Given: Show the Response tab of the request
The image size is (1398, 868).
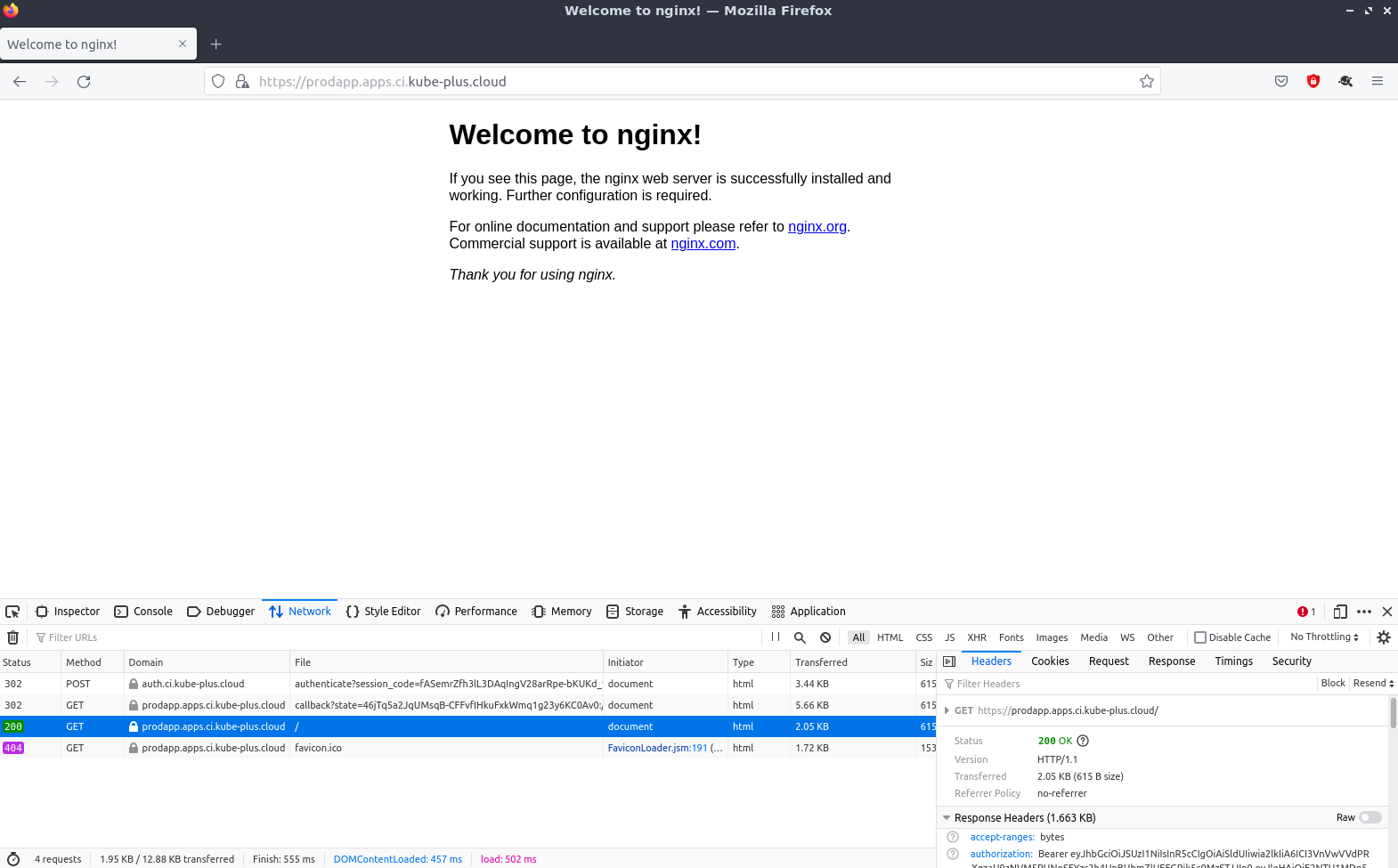Looking at the screenshot, I should [x=1172, y=661].
